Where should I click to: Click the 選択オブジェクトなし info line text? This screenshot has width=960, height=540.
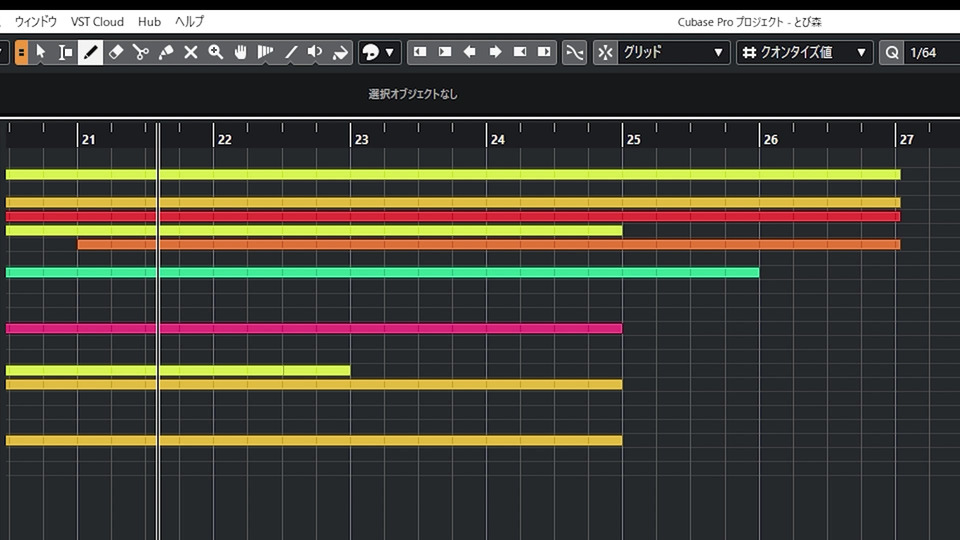pyautogui.click(x=413, y=94)
